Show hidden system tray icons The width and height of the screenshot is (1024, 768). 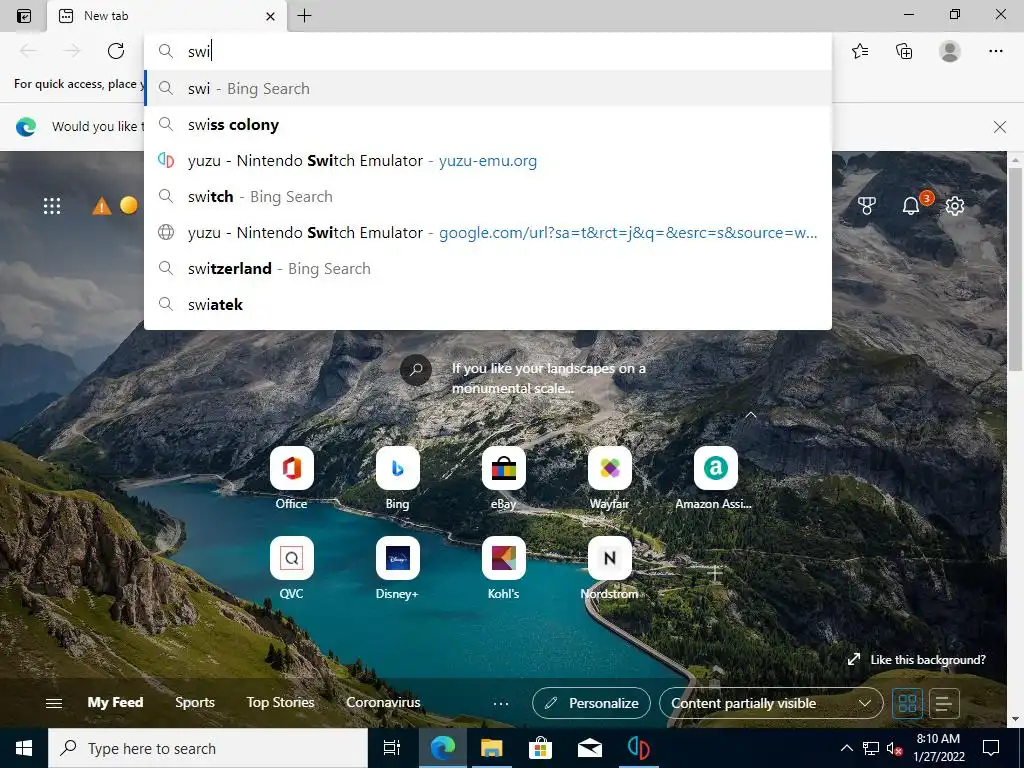(846, 748)
